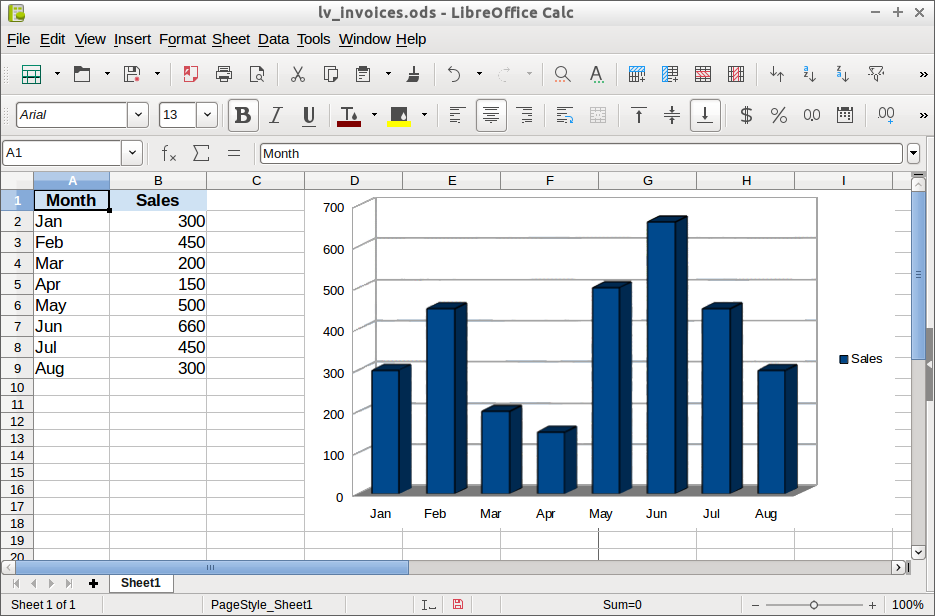The height and width of the screenshot is (616, 935).
Task: Click the Undo arrow icon
Action: pos(454,74)
